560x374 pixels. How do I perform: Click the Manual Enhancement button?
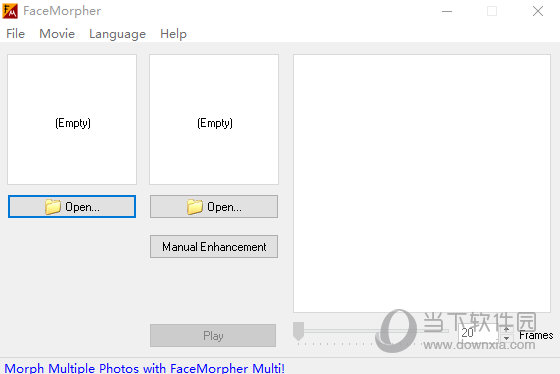coord(214,246)
